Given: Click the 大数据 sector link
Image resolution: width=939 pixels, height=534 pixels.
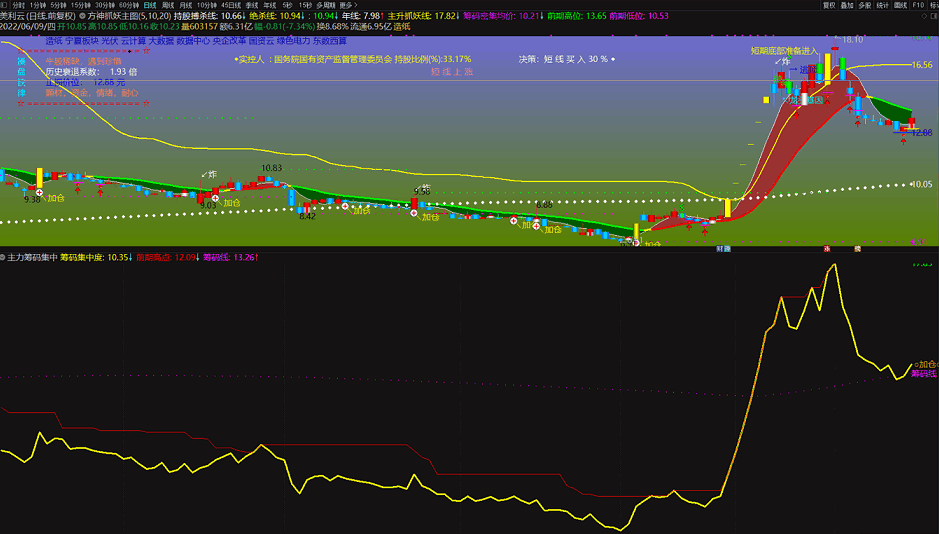Looking at the screenshot, I should click(x=161, y=41).
